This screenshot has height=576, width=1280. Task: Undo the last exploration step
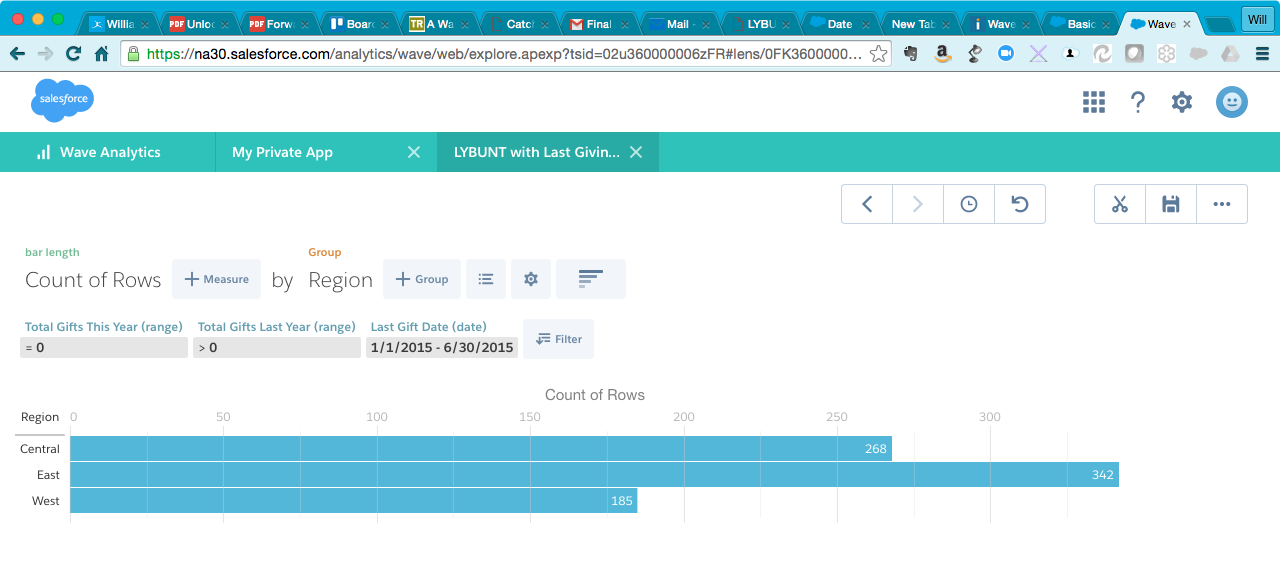click(1019, 203)
